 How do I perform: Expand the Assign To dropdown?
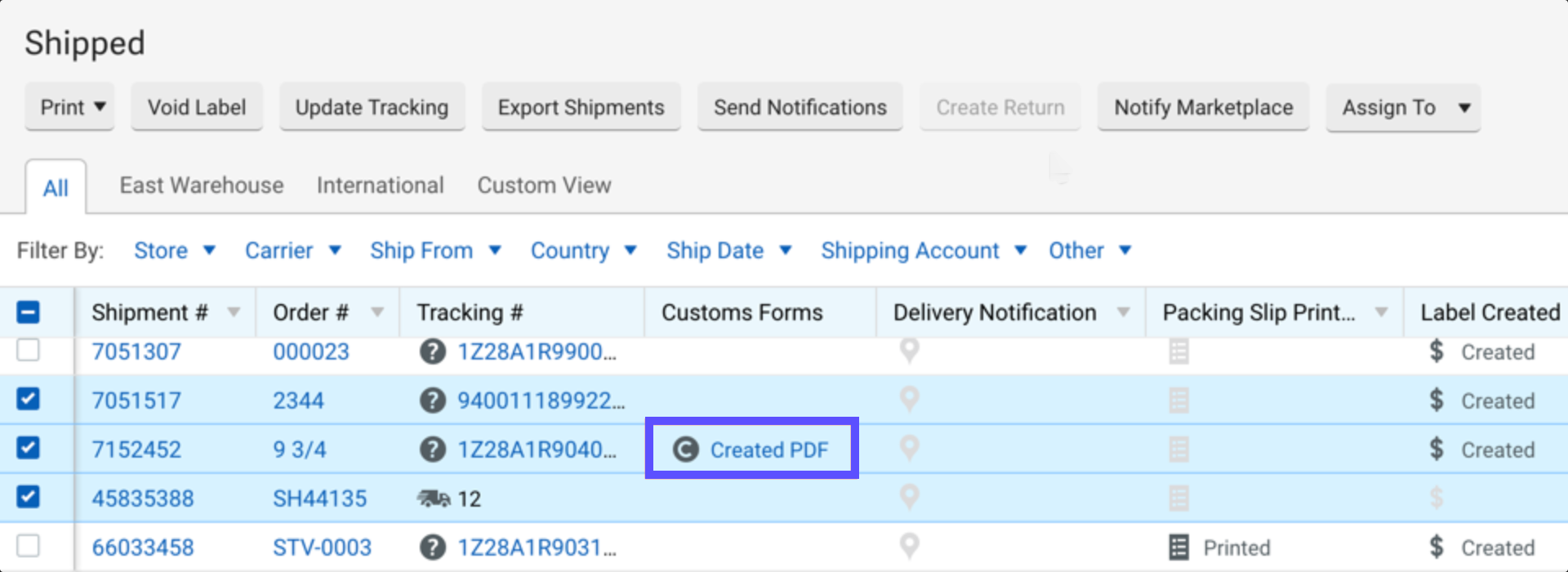click(x=1402, y=107)
